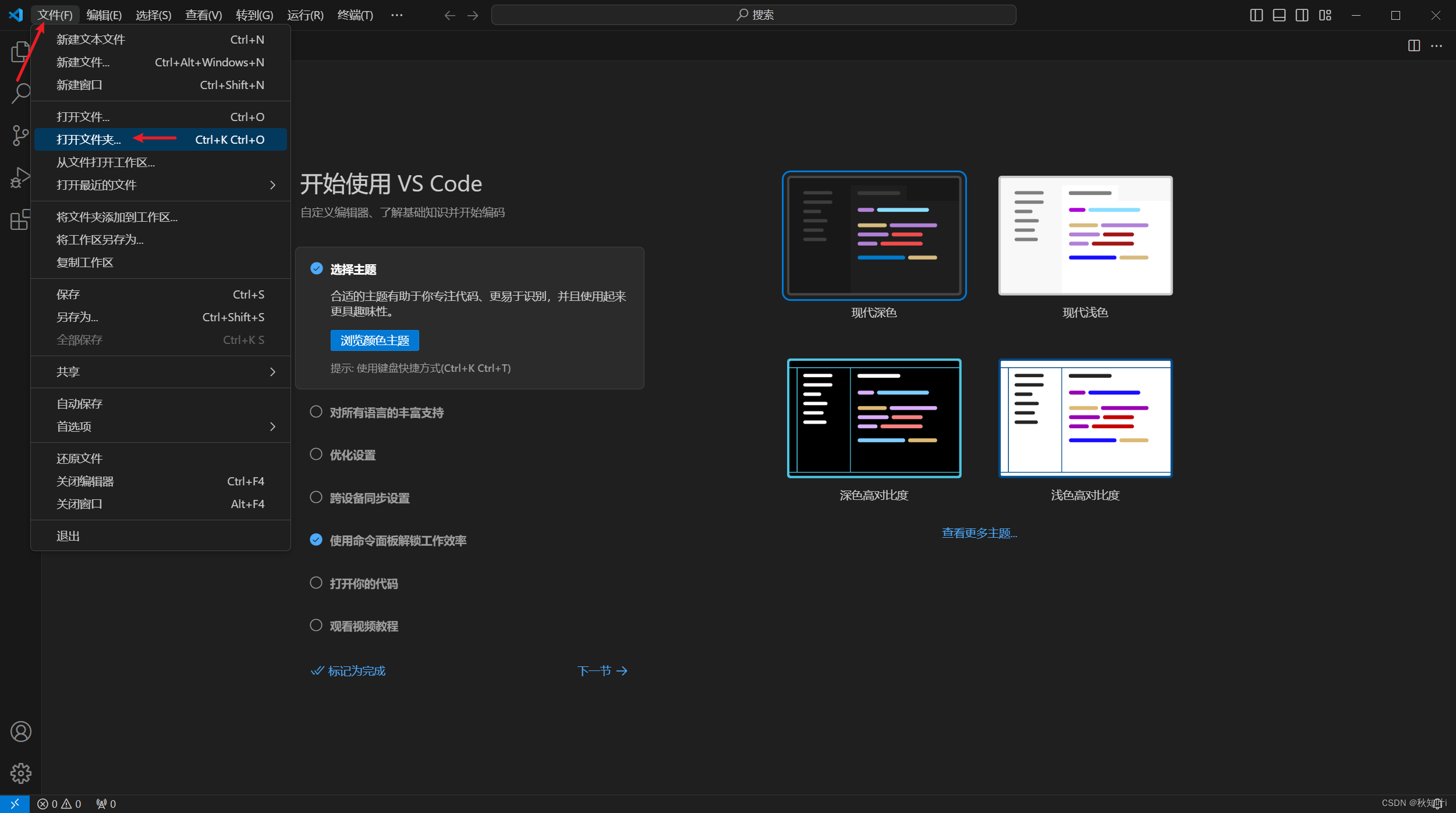Go to 下一节 link
The image size is (1456, 813).
602,671
